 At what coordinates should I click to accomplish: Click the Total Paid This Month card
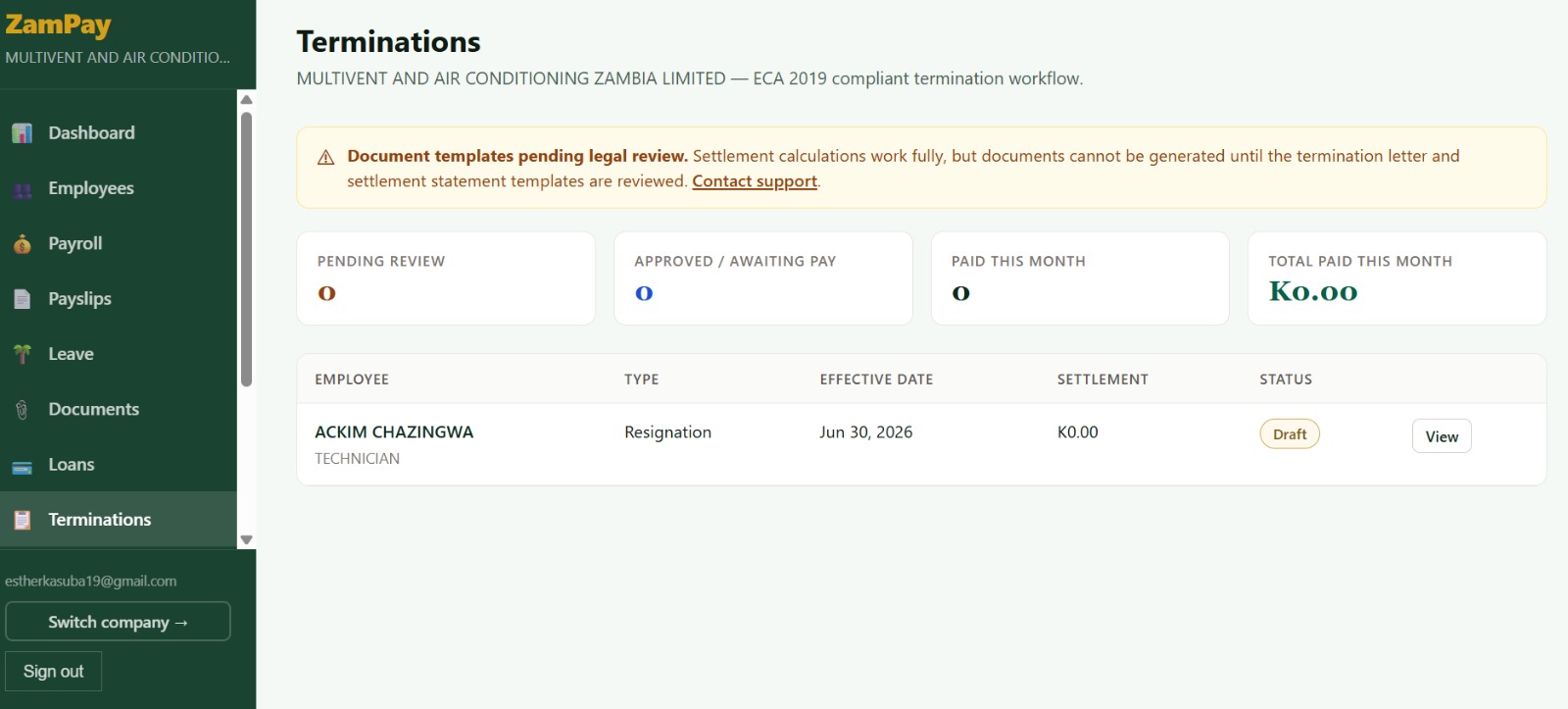click(1397, 279)
